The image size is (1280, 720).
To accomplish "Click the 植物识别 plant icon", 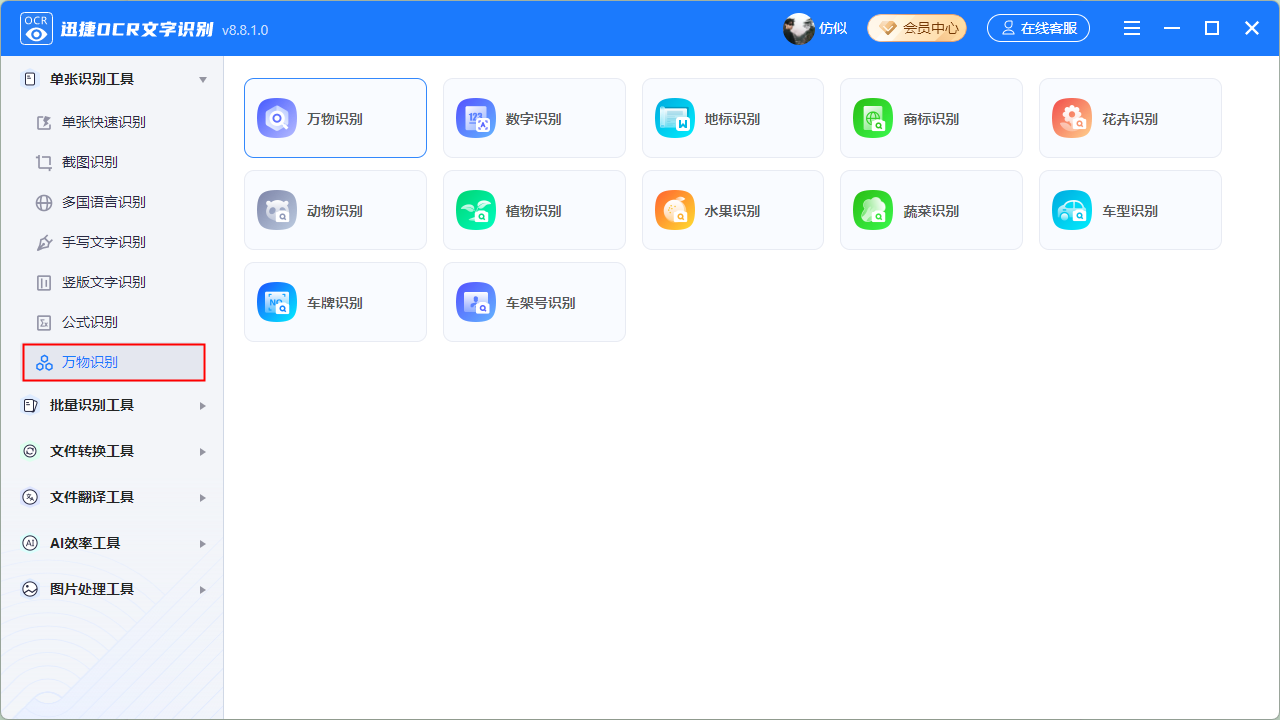I will point(476,210).
